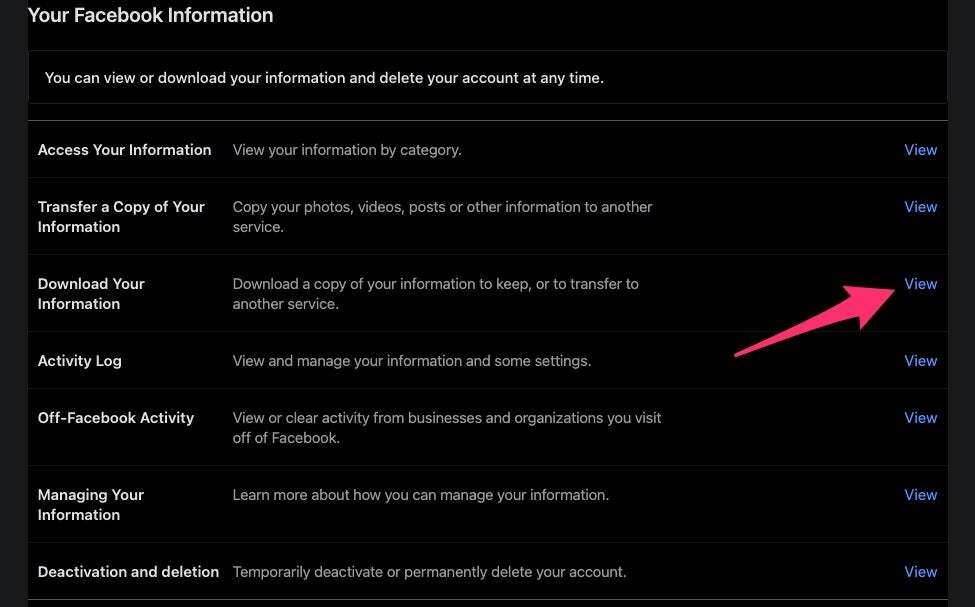Screen dimensions: 975x607
Task: Open View link for Download Your Information
Action: (920, 284)
